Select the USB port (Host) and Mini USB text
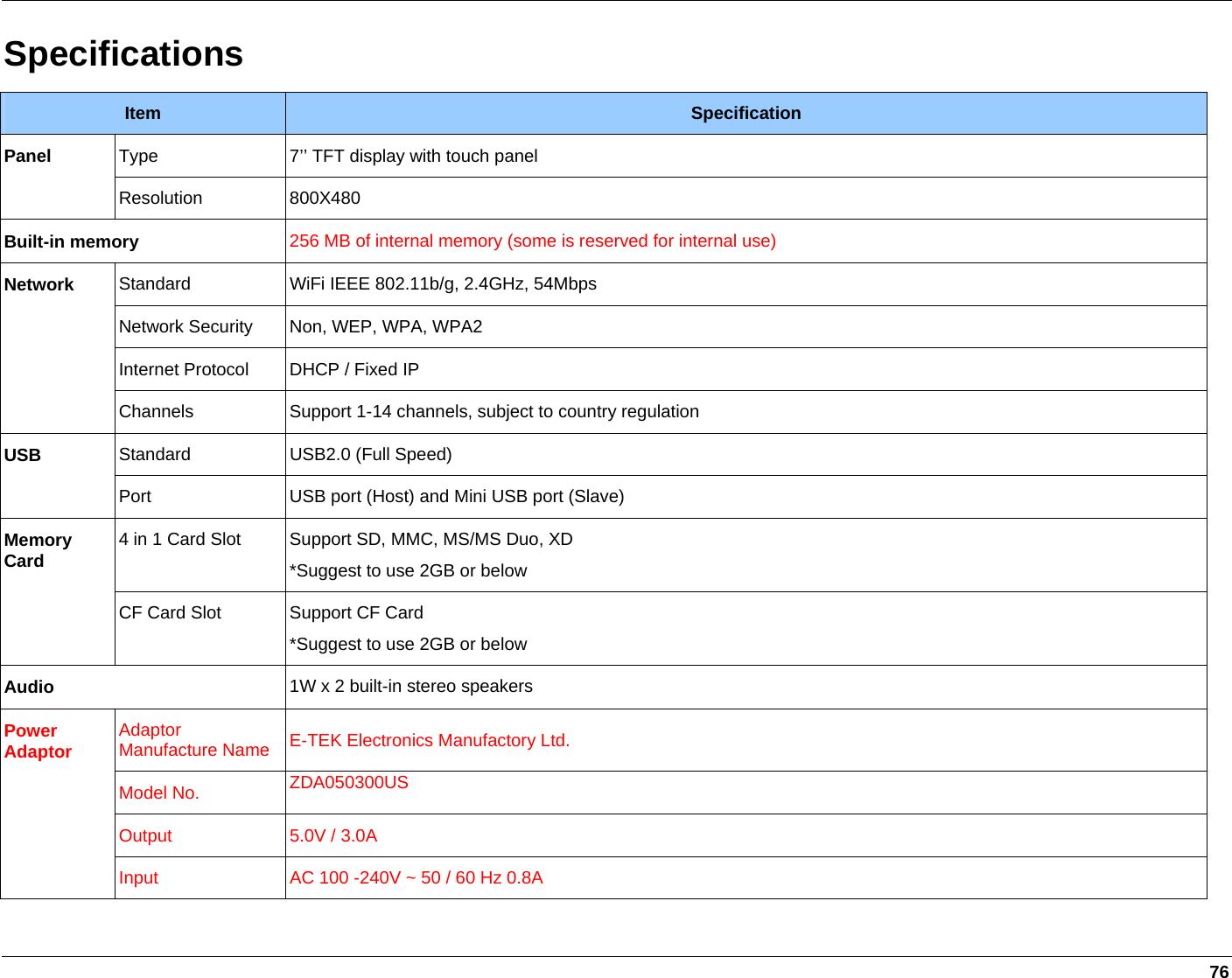This screenshot has height=978, width=1232. point(457,496)
